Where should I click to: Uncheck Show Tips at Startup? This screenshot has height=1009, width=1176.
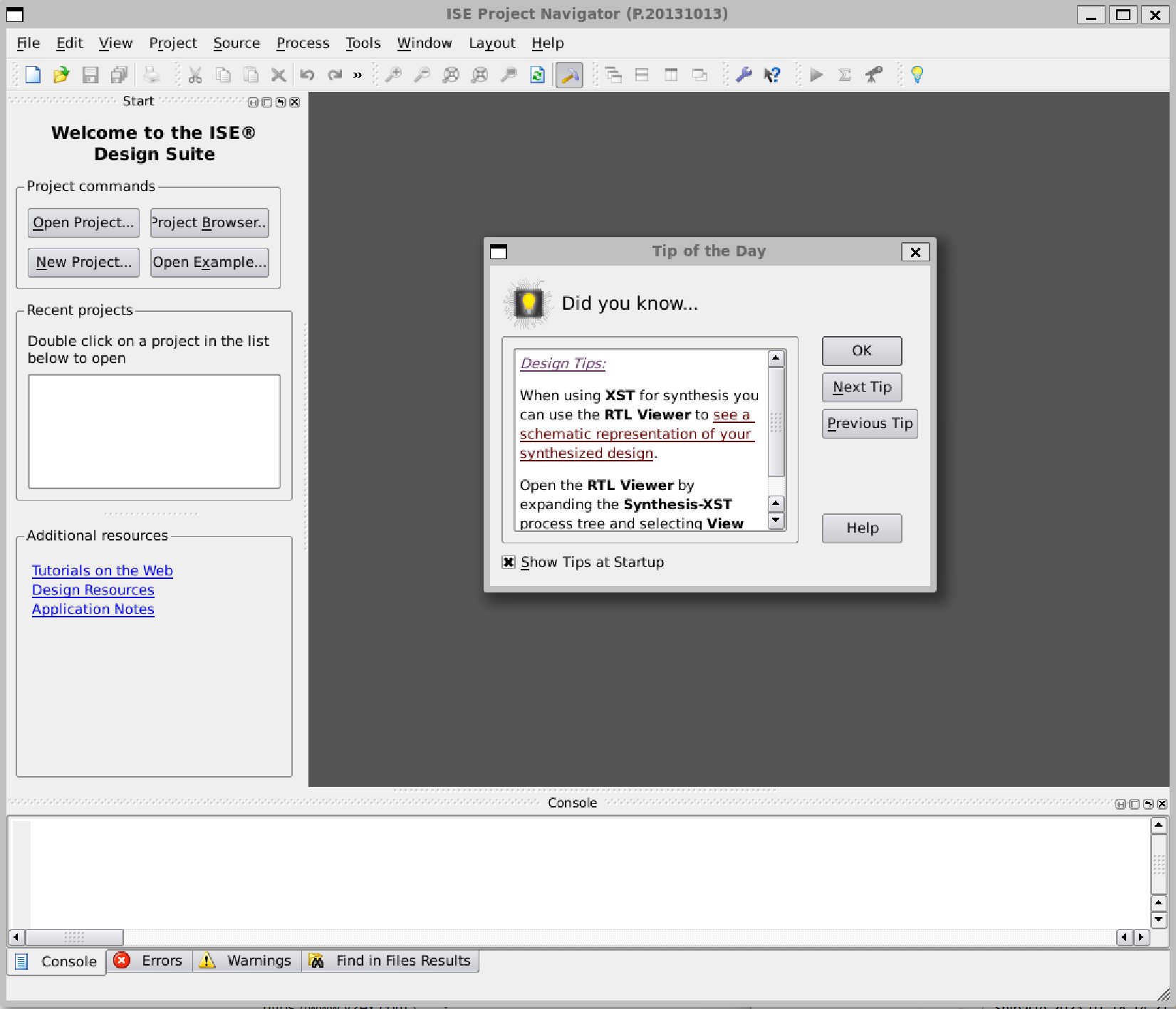509,562
